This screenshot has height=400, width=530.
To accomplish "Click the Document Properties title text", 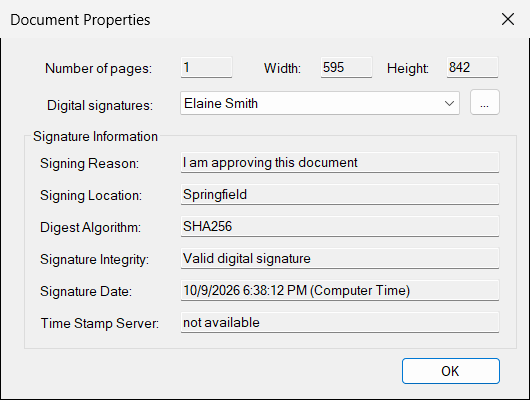I will 80,20.
